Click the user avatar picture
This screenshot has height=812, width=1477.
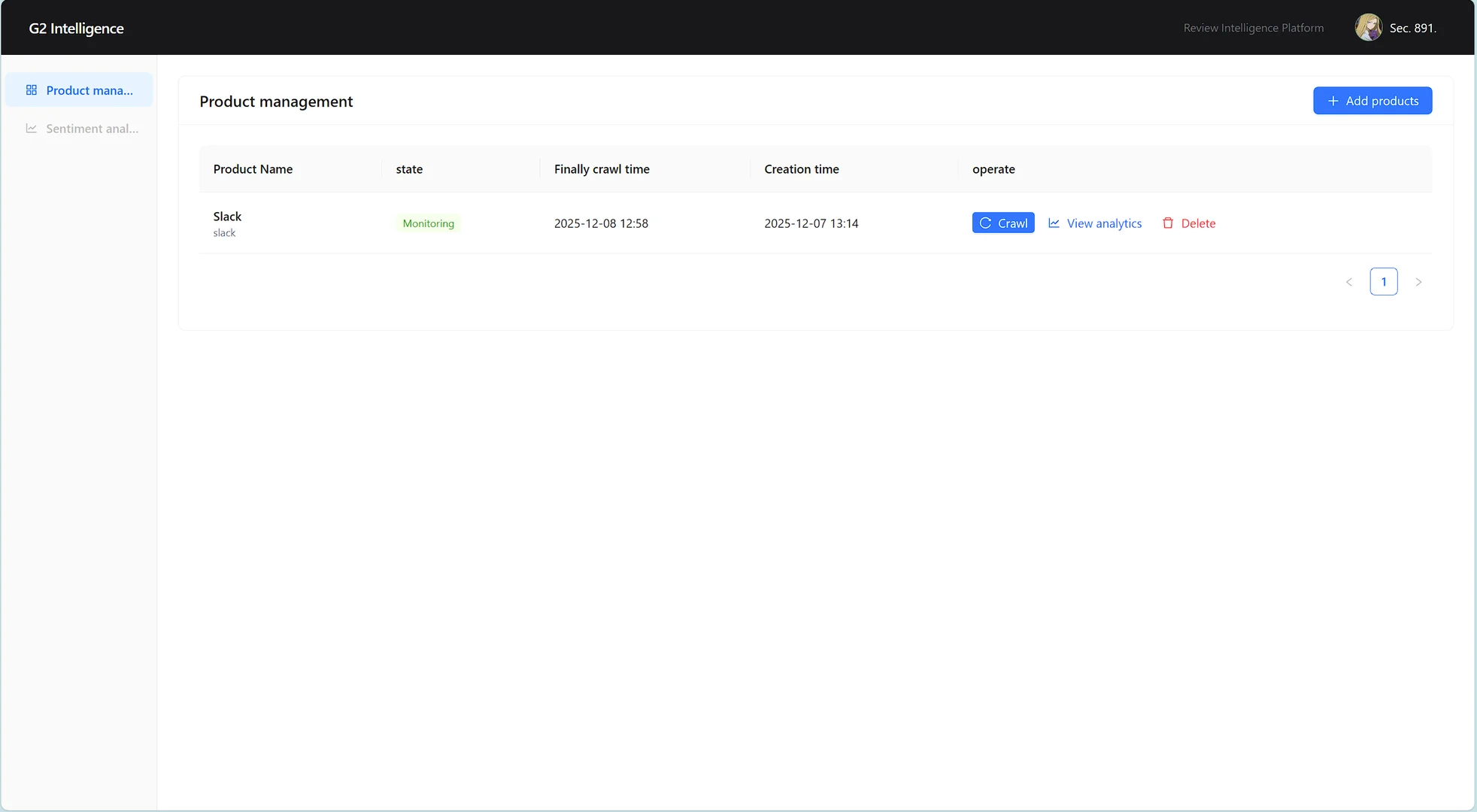(1368, 28)
